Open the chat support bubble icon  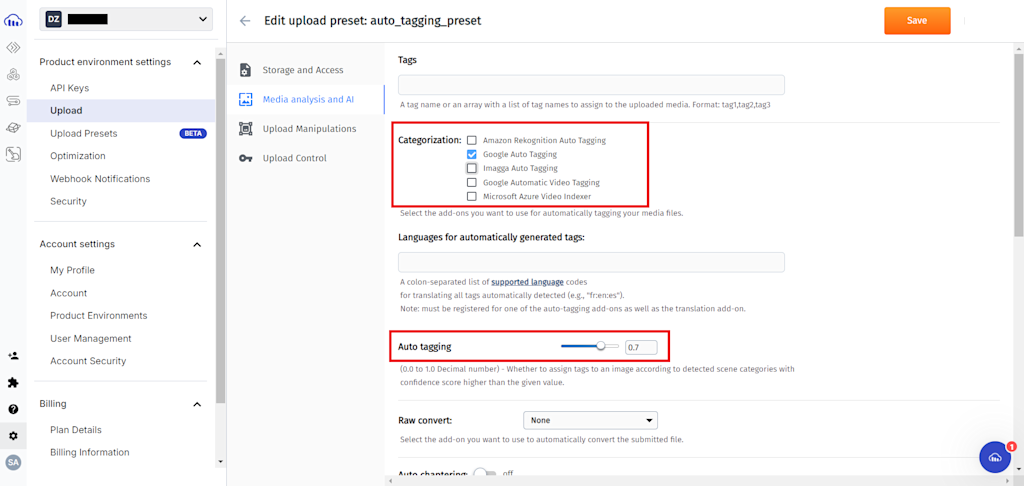click(995, 457)
